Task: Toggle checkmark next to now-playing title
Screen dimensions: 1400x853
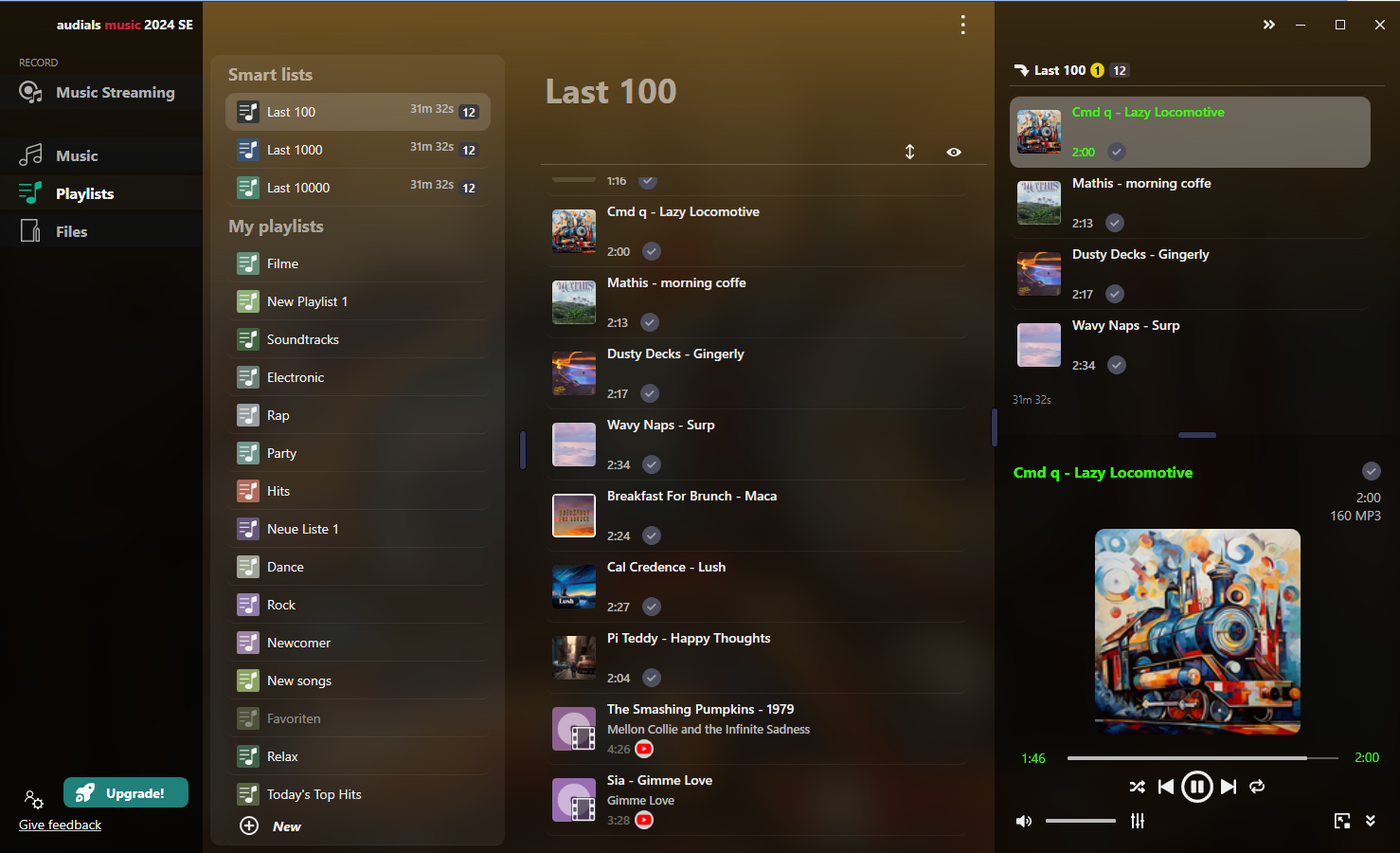Action: point(1371,471)
